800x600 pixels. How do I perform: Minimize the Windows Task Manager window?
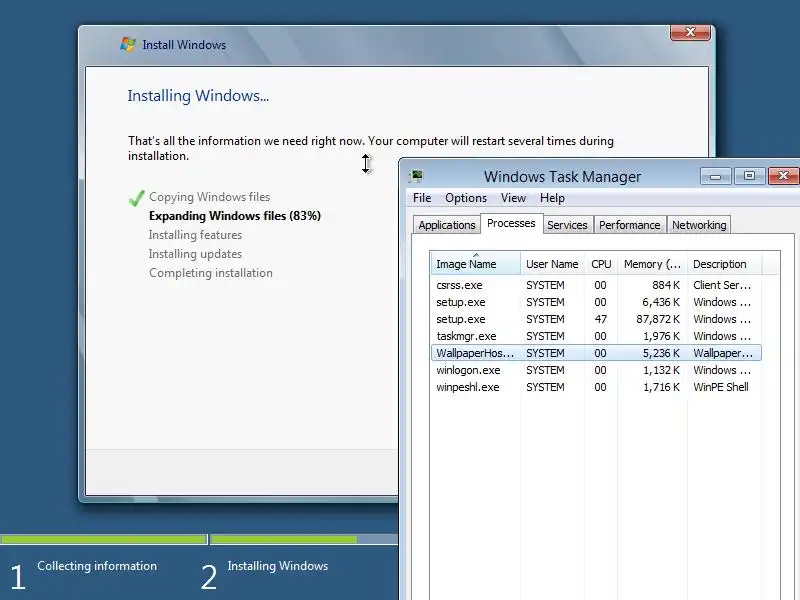[x=716, y=177]
